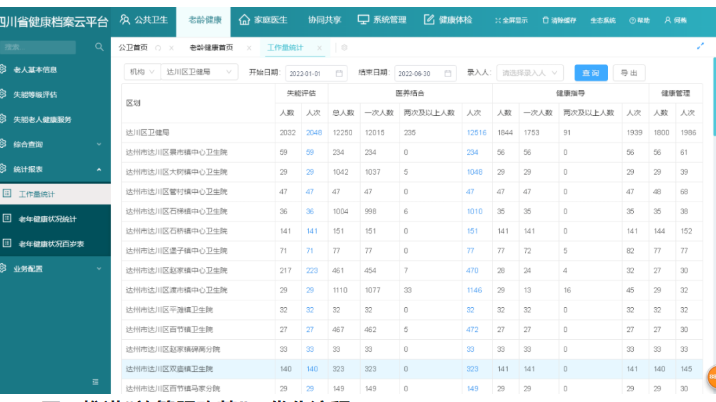The height and width of the screenshot is (402, 716).
Task: Close the 工作量统计 tab
Action: click(319, 47)
